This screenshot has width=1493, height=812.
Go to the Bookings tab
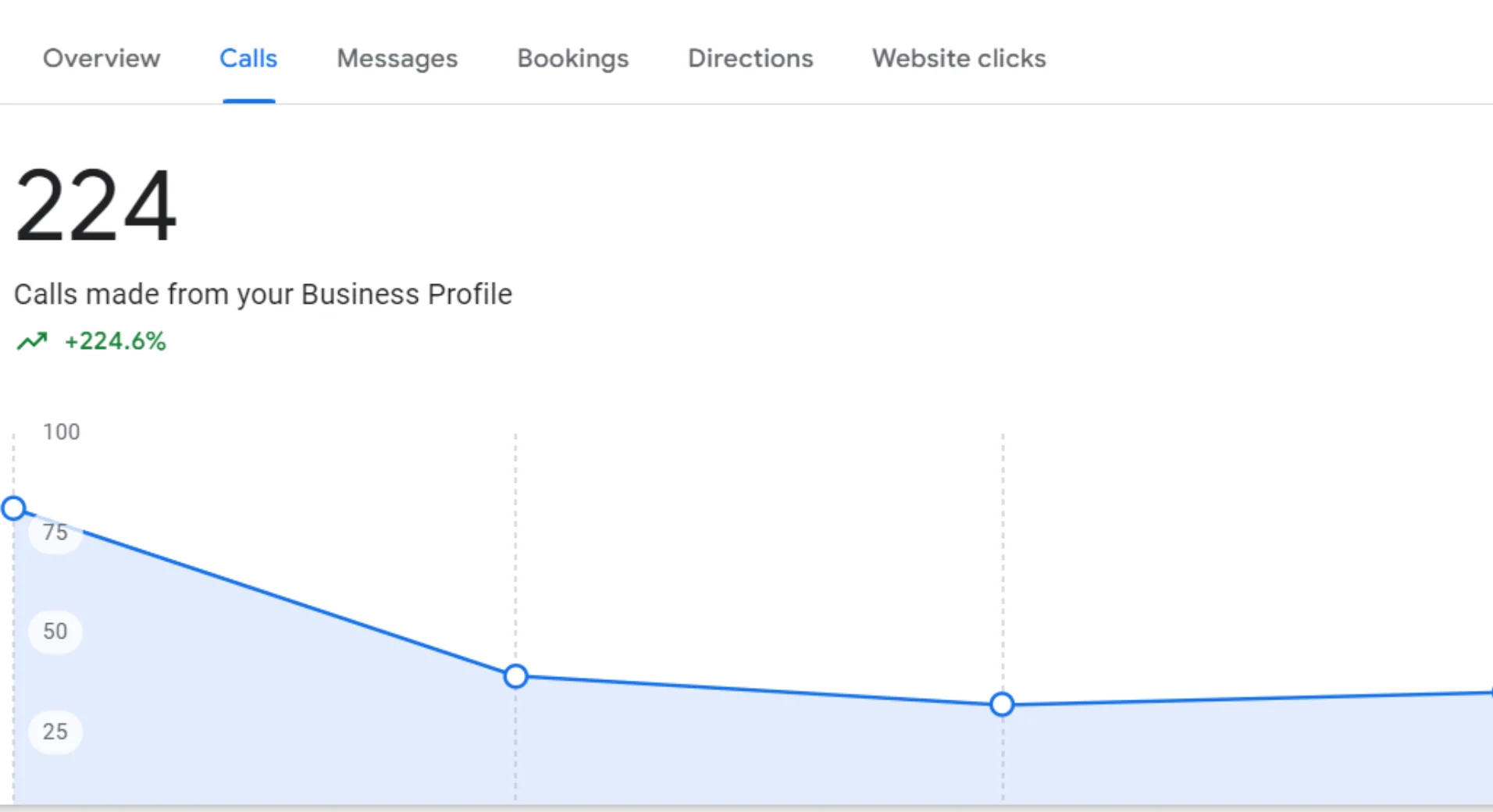572,59
